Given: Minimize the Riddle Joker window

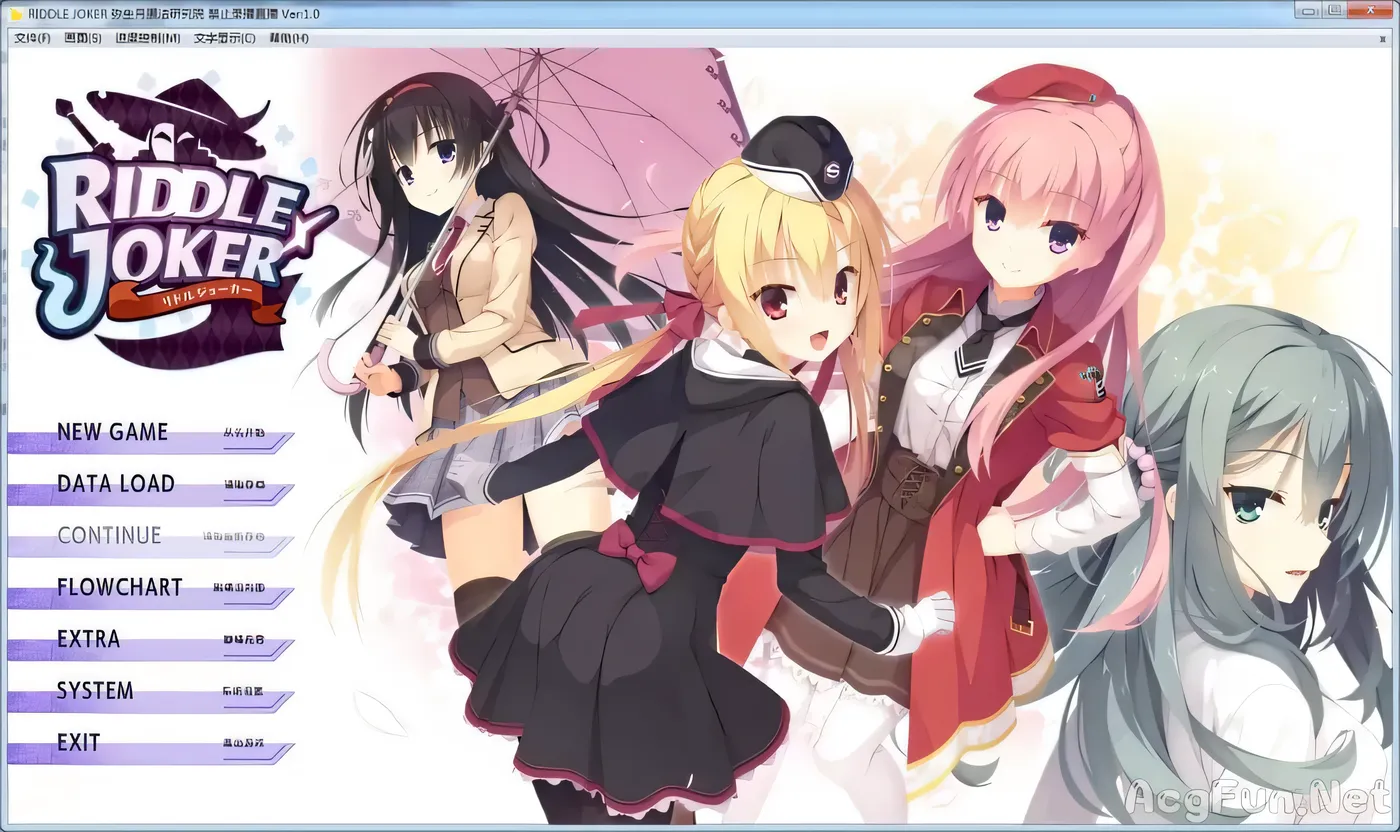Looking at the screenshot, I should pyautogui.click(x=1307, y=10).
